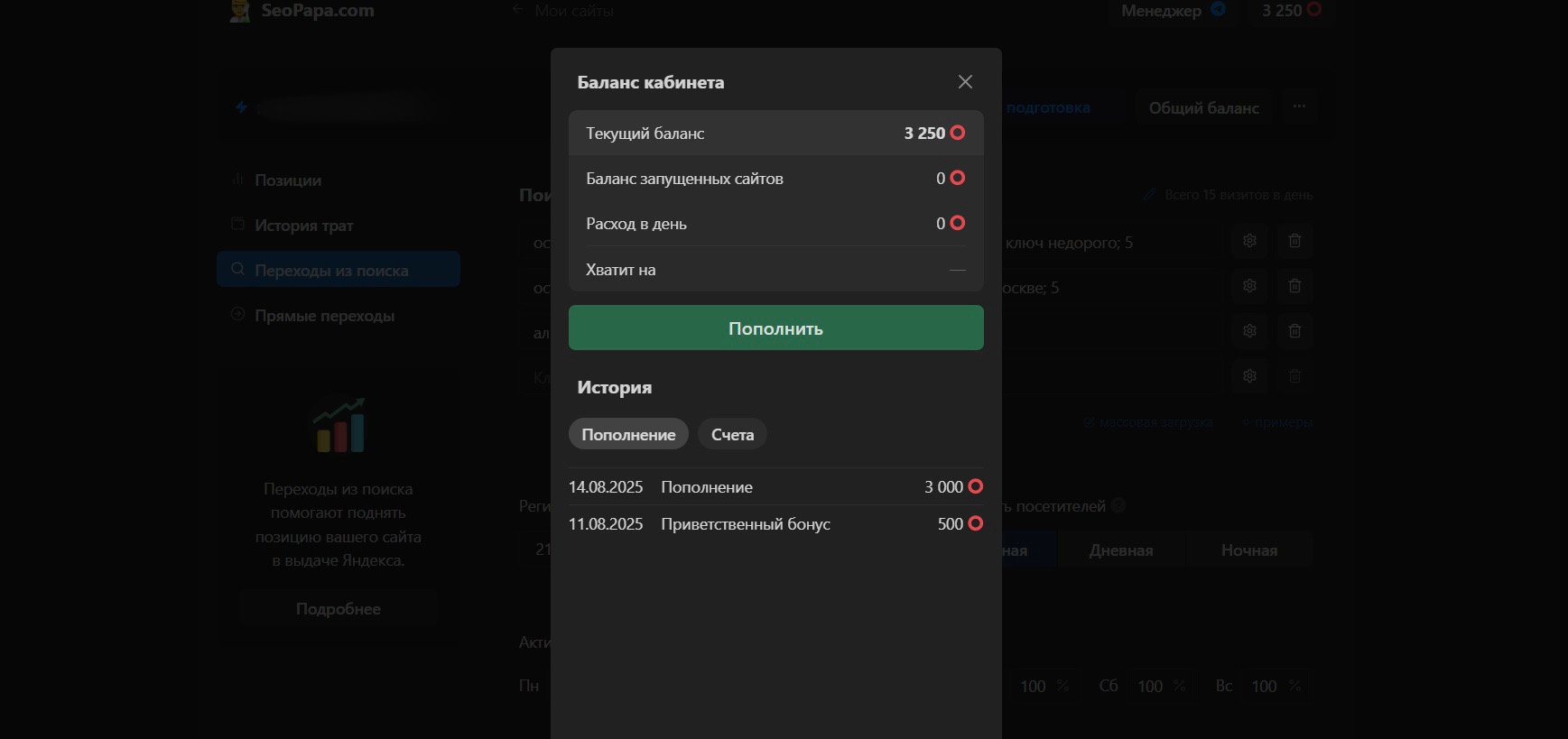Click gear icon on second keyword row
The width and height of the screenshot is (1568, 739).
1249,286
